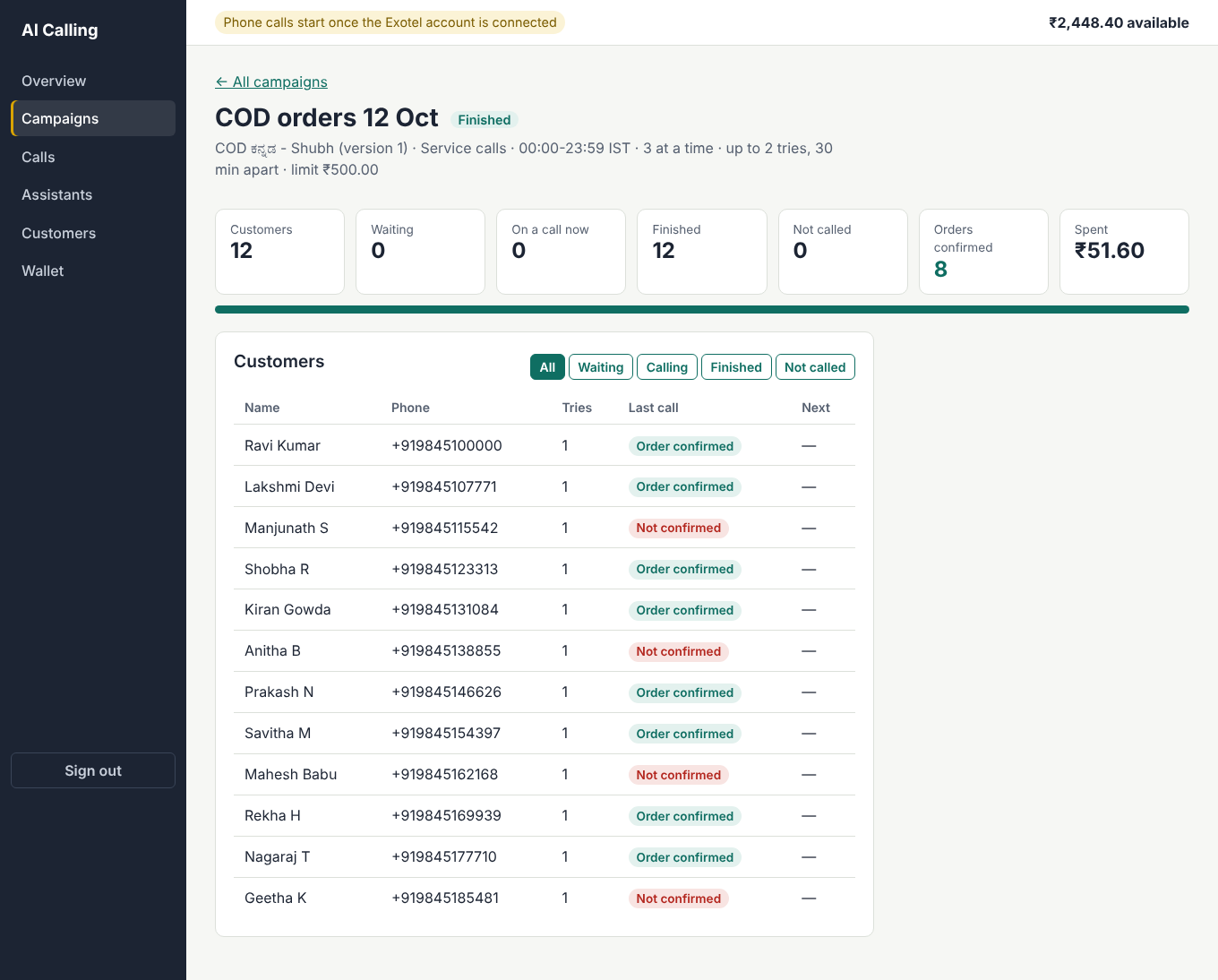Click Kiran Gowda Order confirmed badge
Screen dimensions: 1218x980
[x=685, y=610]
